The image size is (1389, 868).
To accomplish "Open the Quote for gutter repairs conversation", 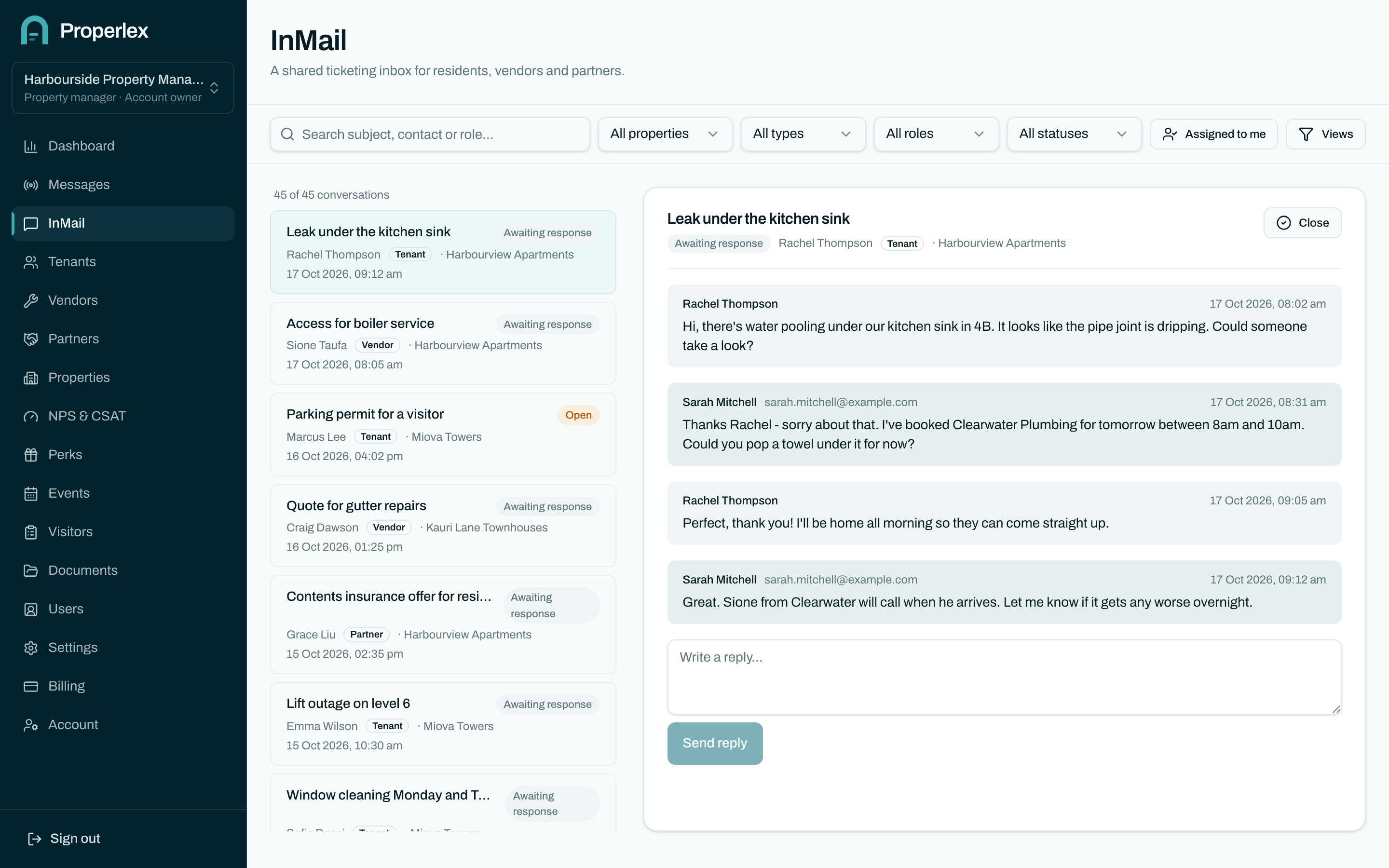I will [443, 526].
